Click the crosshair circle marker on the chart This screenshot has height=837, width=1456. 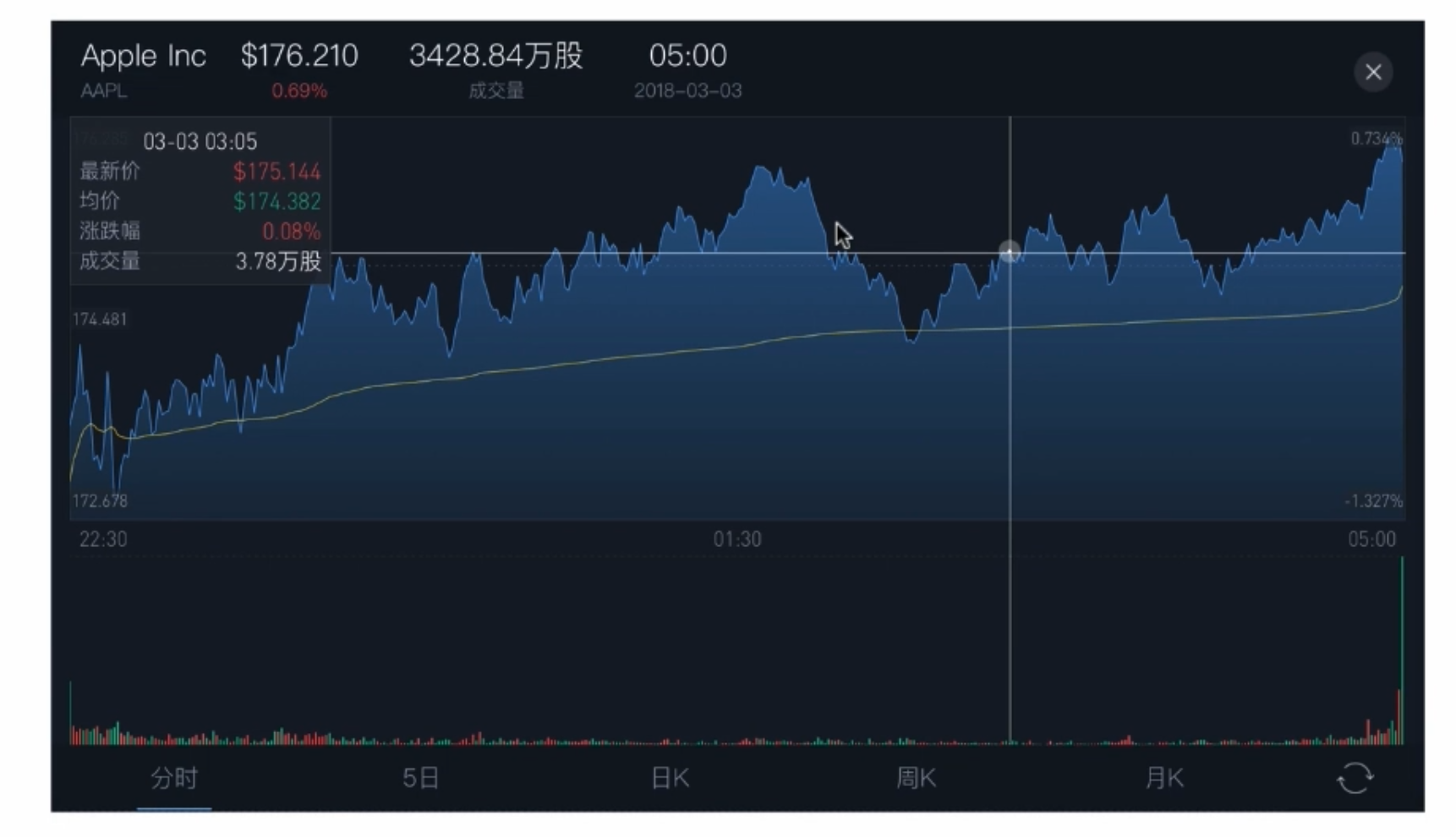tap(1010, 252)
